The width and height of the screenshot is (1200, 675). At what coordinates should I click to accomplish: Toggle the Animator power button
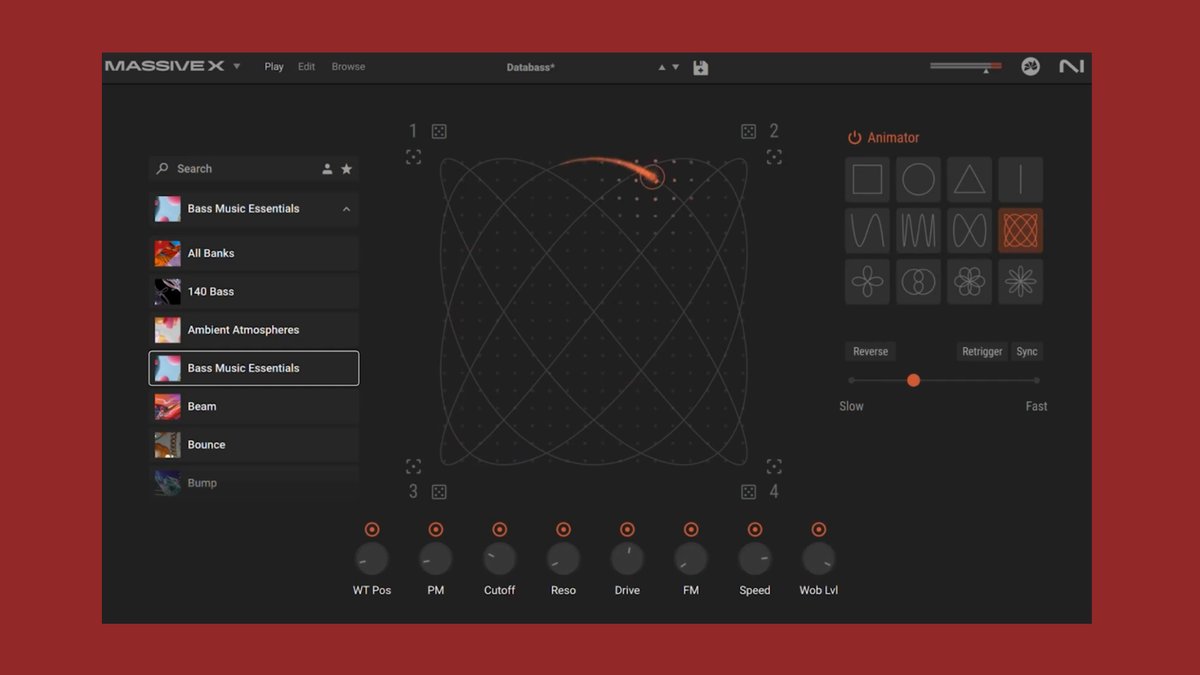click(854, 138)
